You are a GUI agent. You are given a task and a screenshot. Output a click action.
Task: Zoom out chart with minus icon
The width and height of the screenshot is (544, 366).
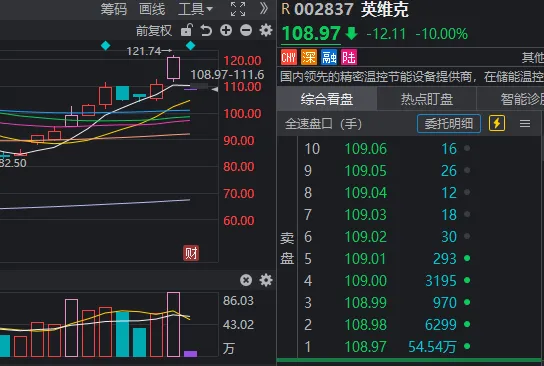246,31
